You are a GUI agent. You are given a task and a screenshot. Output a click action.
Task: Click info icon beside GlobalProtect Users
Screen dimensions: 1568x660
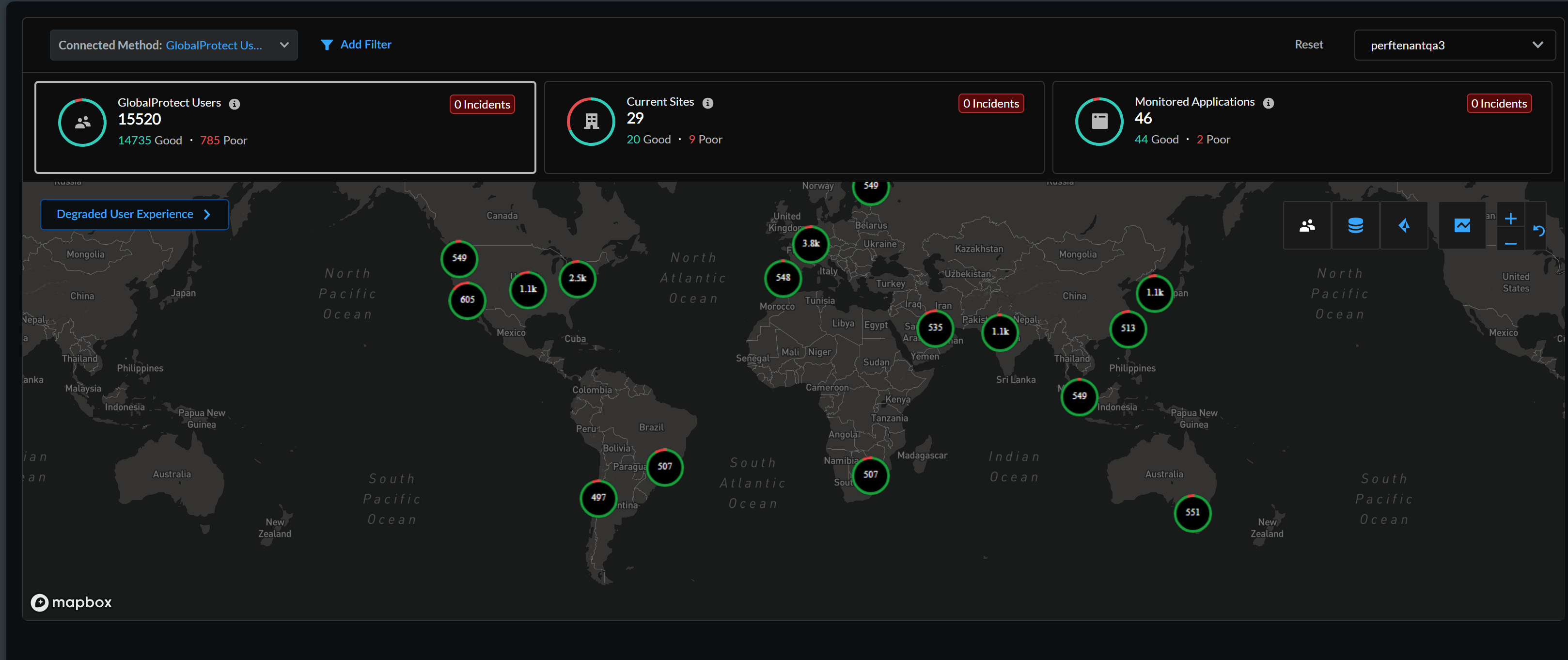235,104
